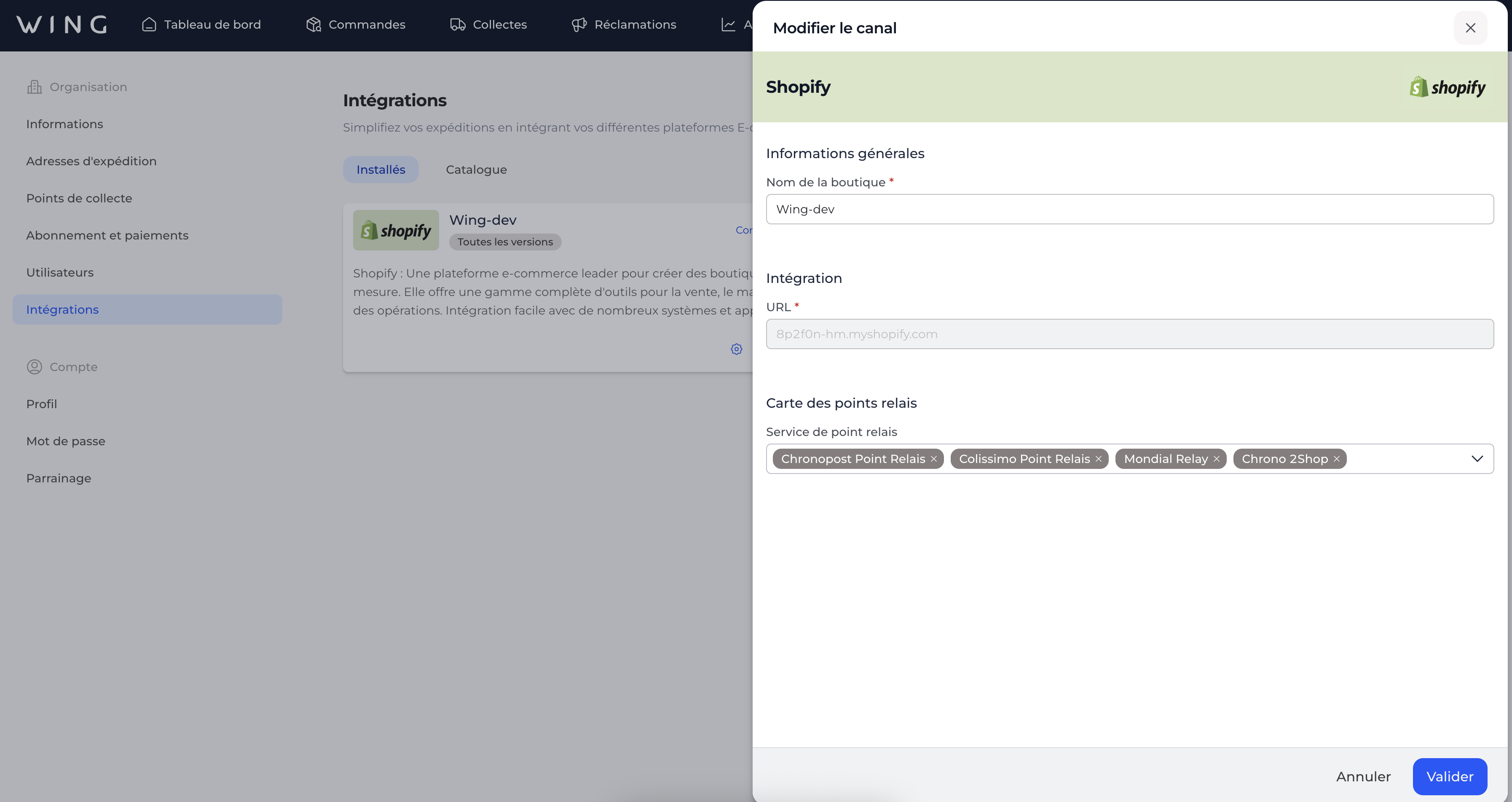Open settings gear on Wing-dev card

pyautogui.click(x=736, y=349)
